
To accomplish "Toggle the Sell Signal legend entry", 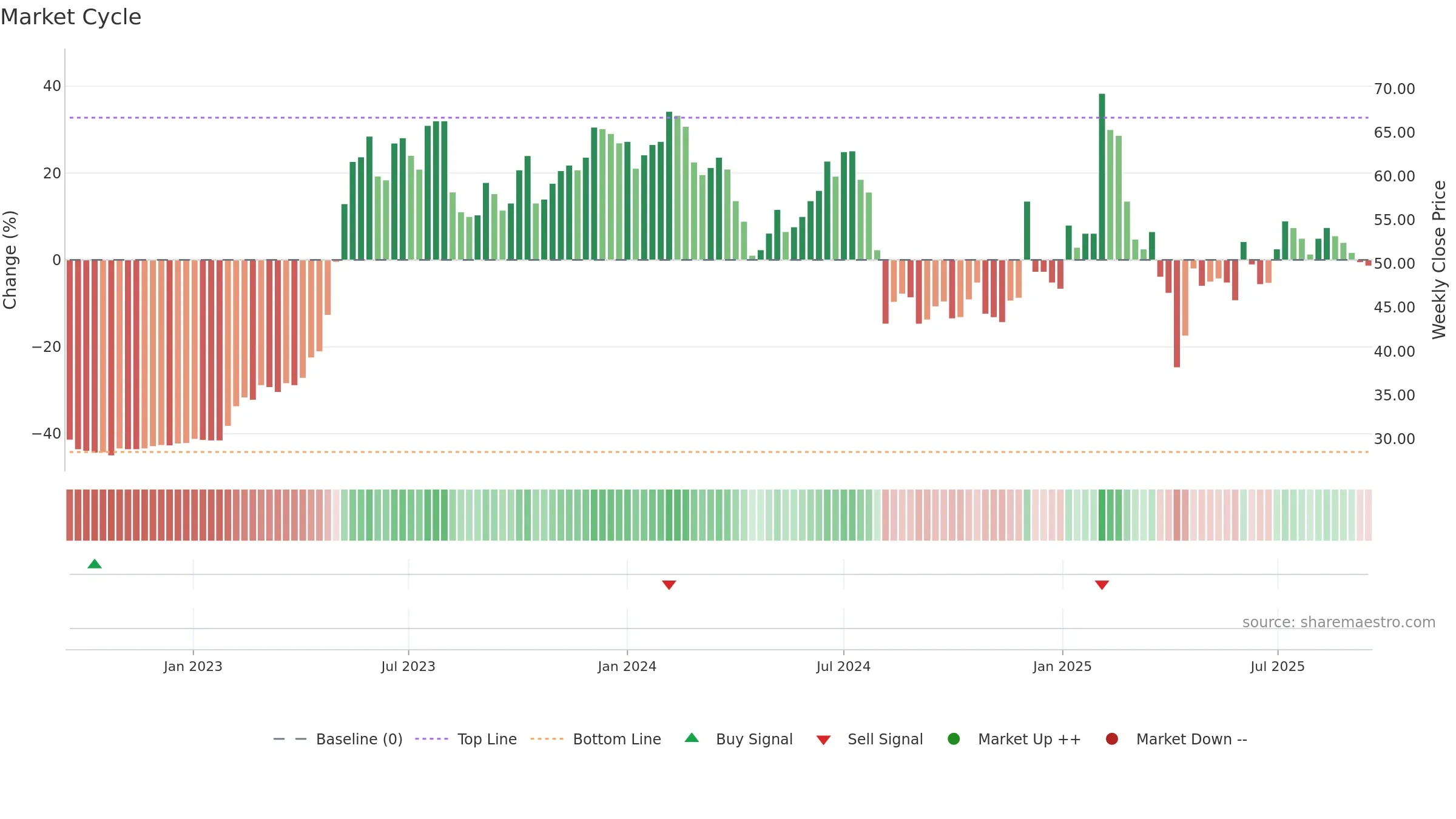I will 869,739.
